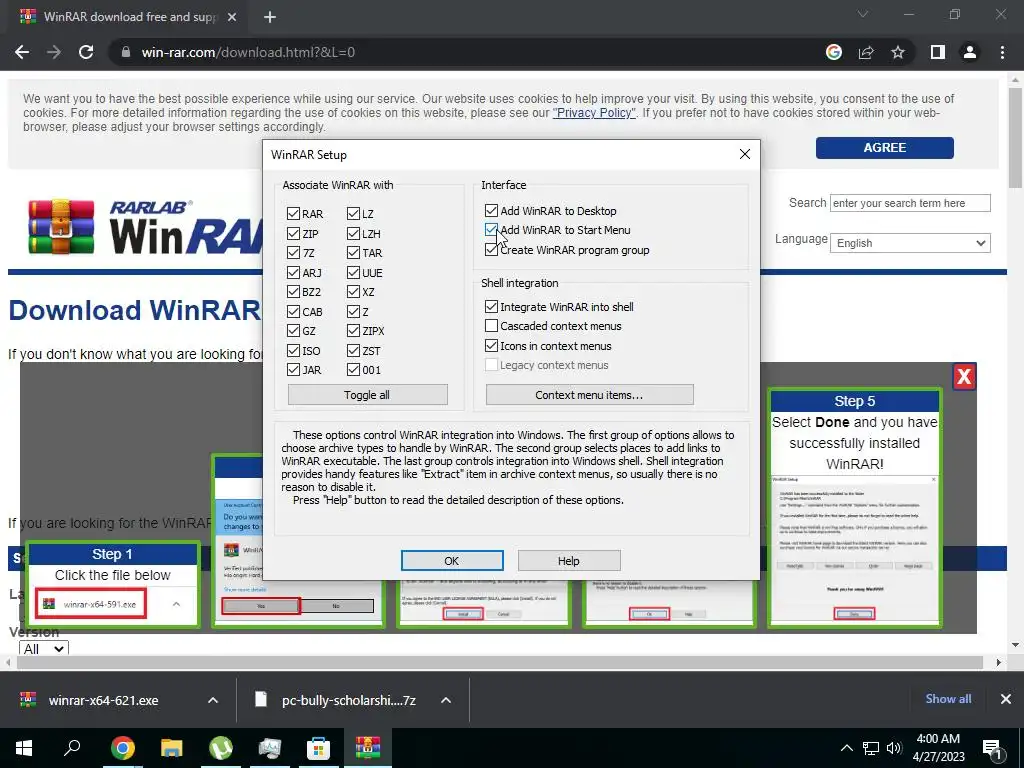Click the address bar URL
Screen dimensions: 1024x768
248,52
